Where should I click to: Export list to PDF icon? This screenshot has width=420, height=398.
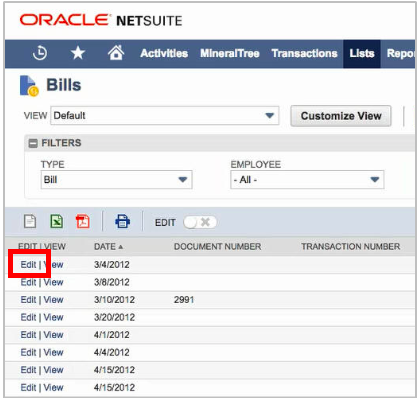click(83, 221)
